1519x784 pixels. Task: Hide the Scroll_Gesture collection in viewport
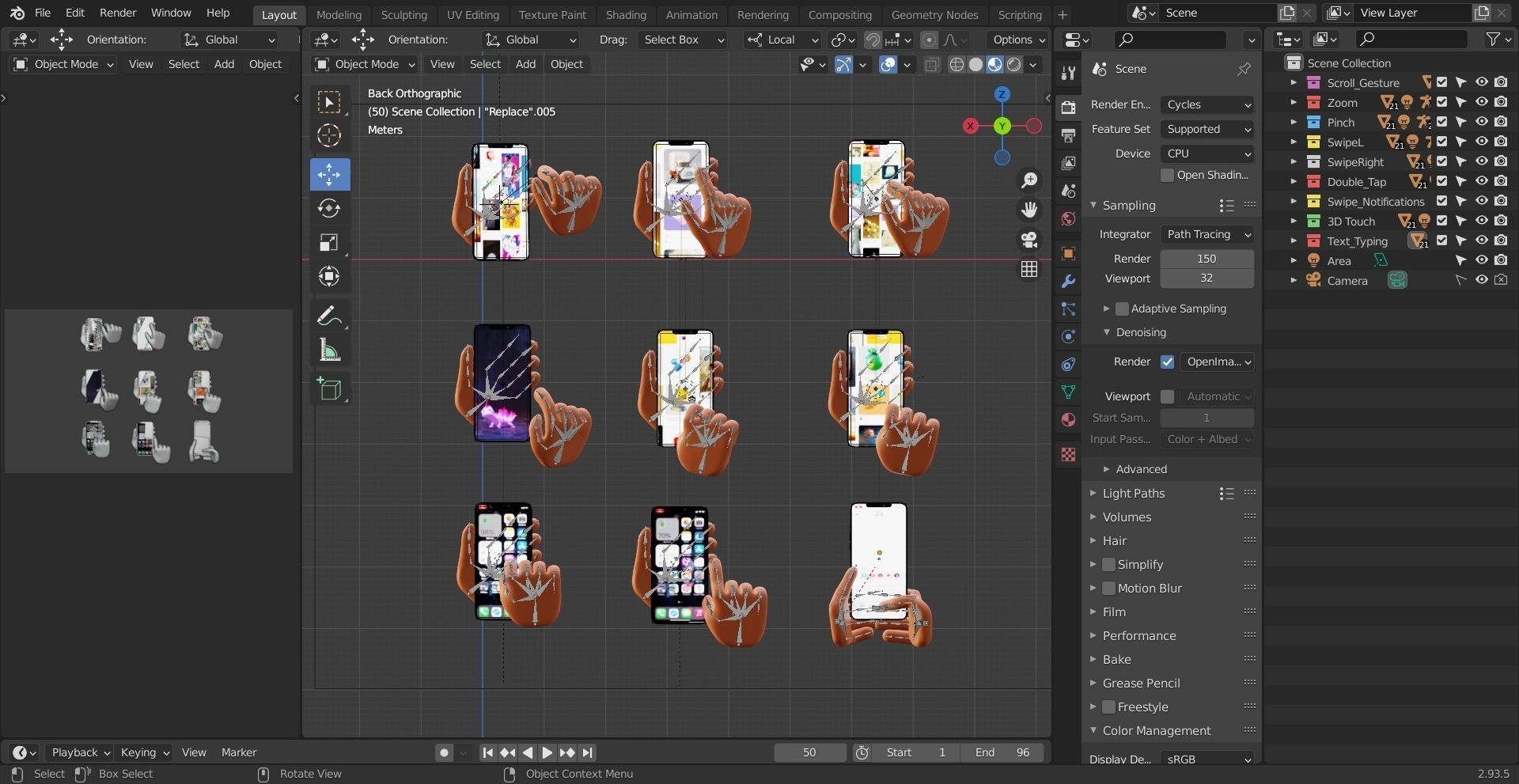(1481, 82)
